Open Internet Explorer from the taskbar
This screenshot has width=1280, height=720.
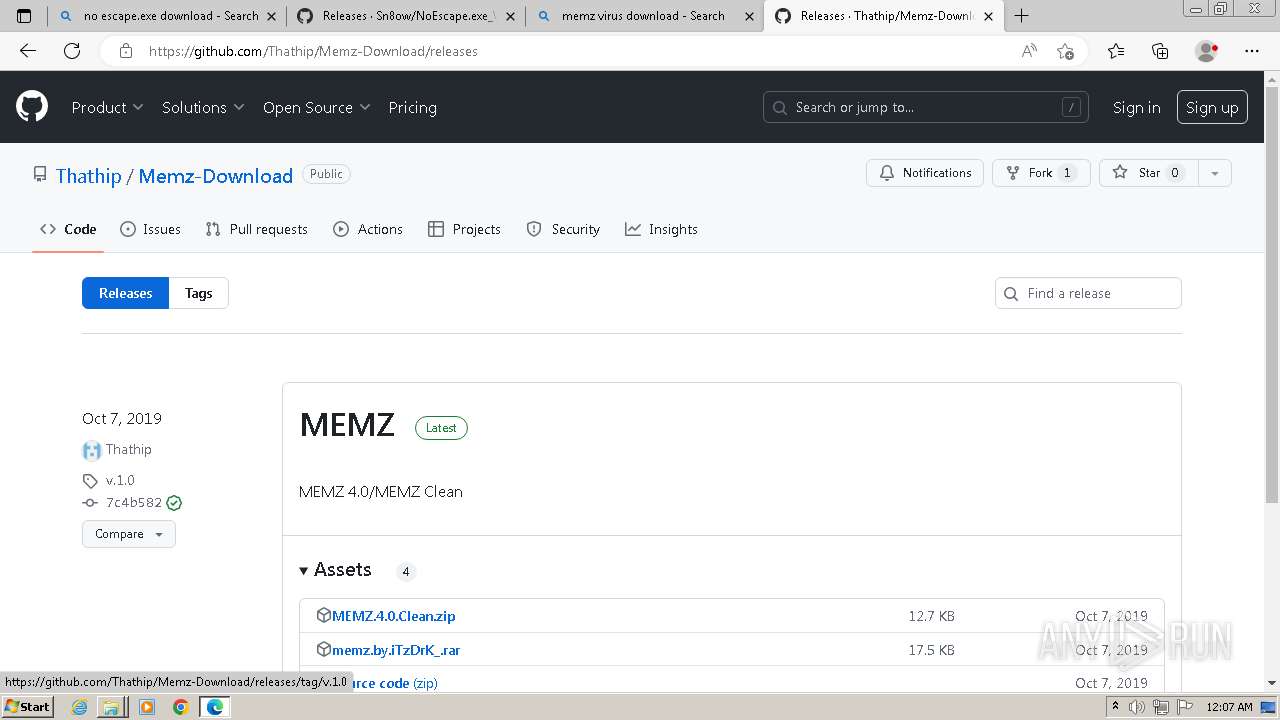click(x=80, y=707)
